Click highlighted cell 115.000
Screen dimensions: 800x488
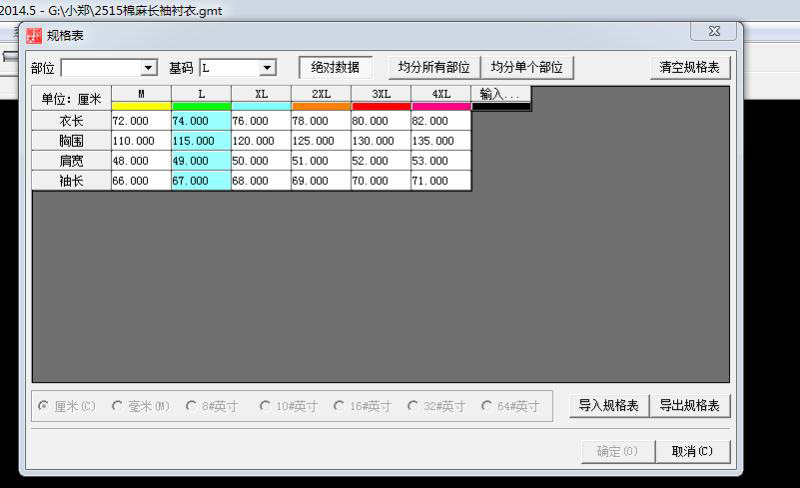[x=202, y=141]
